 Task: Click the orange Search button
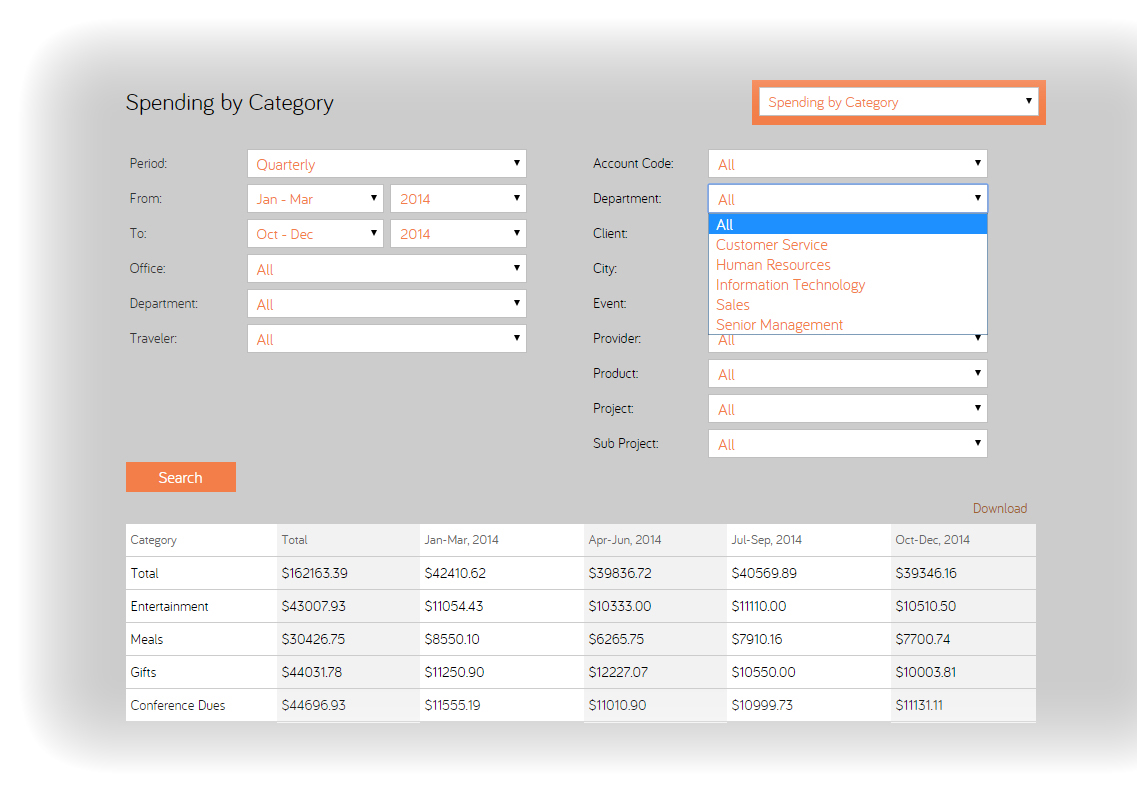181,477
